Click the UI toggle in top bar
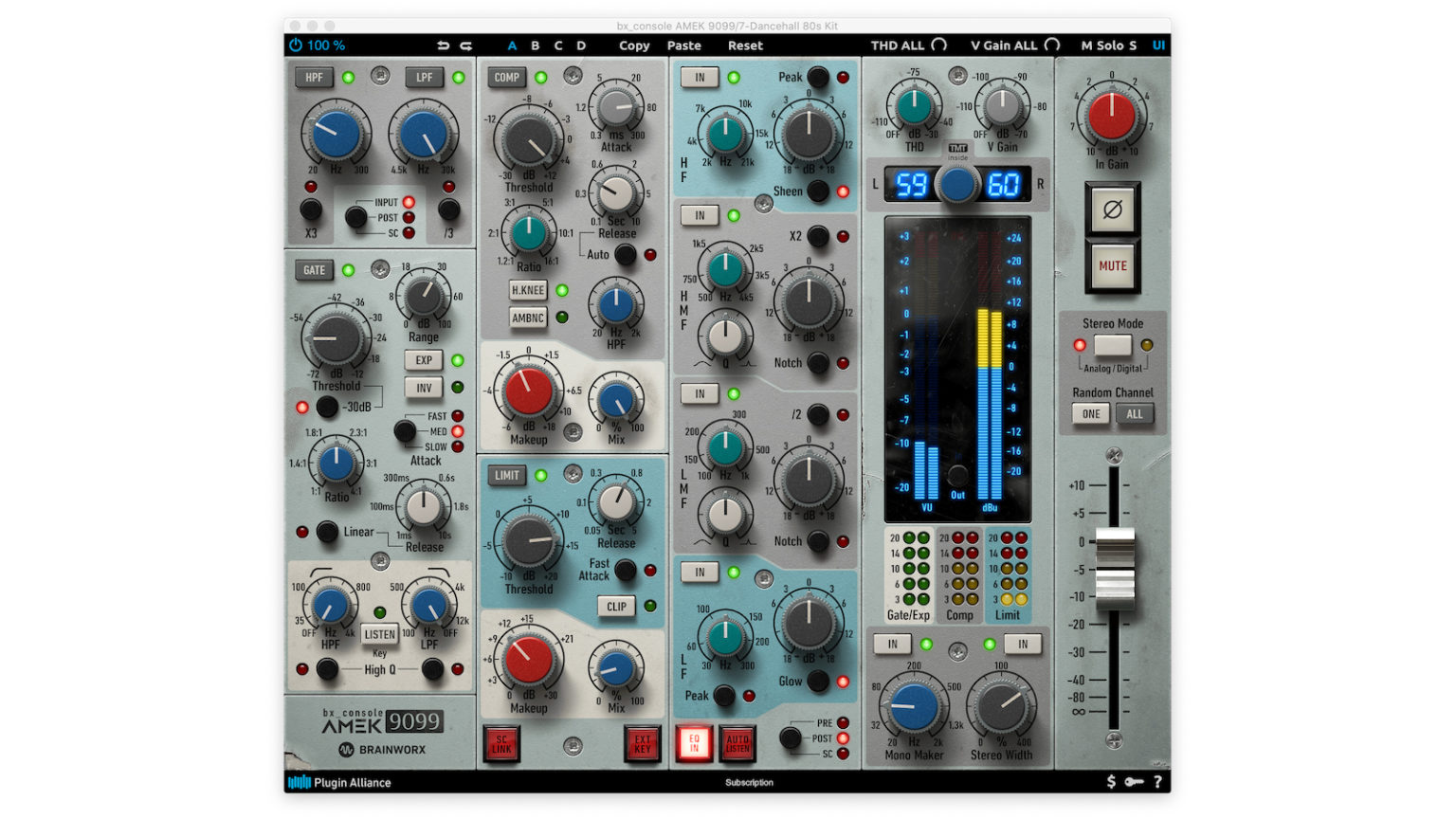This screenshot has height=819, width=1456. click(x=1157, y=45)
